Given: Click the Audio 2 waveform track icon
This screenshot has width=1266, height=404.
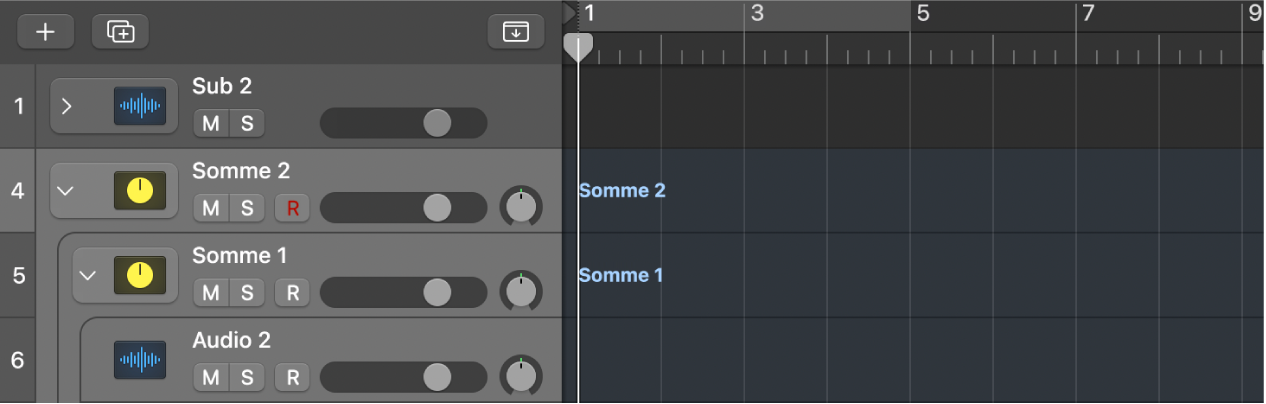Looking at the screenshot, I should click(139, 359).
